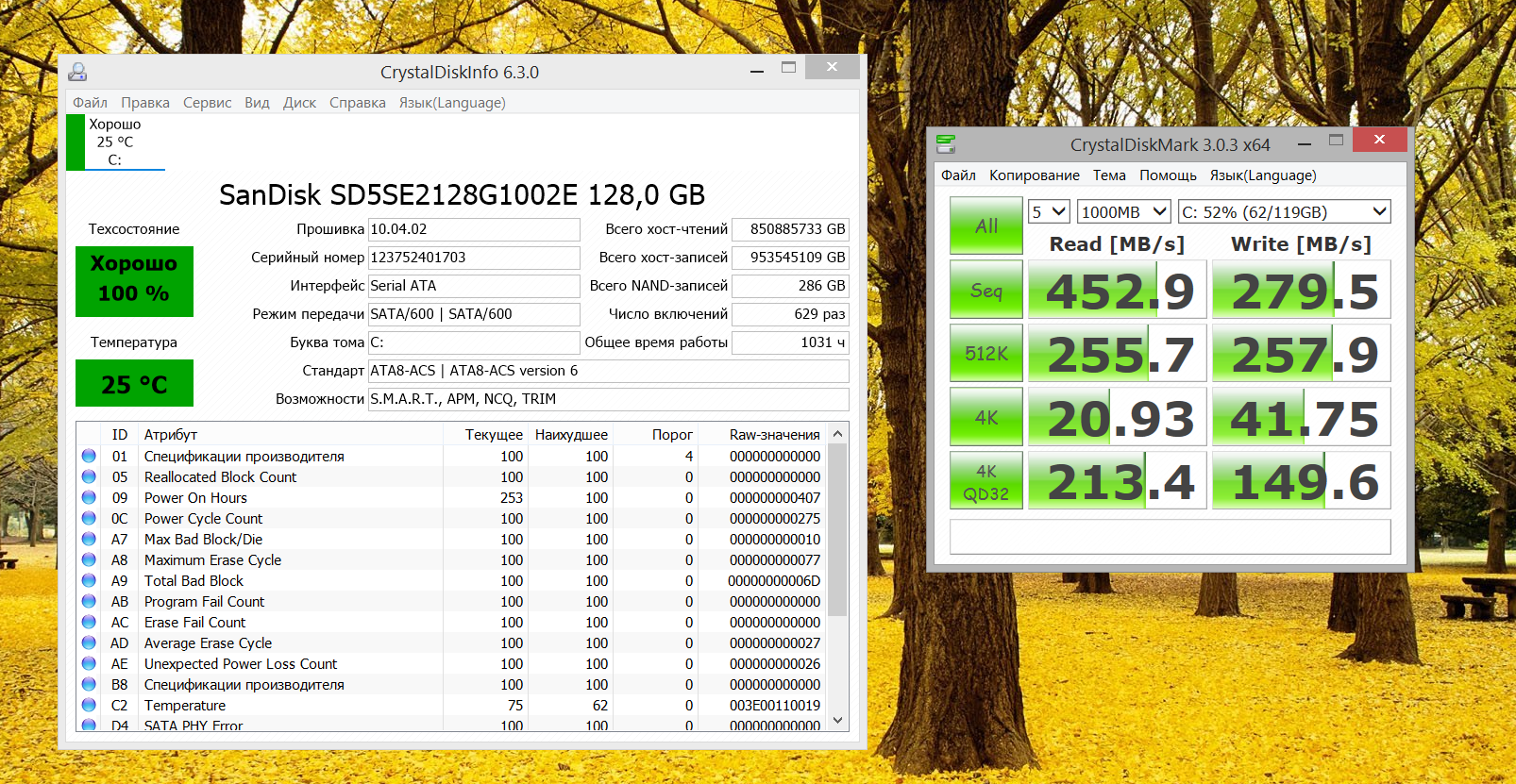
Task: Run all benchmarks with All button
Action: [x=986, y=225]
